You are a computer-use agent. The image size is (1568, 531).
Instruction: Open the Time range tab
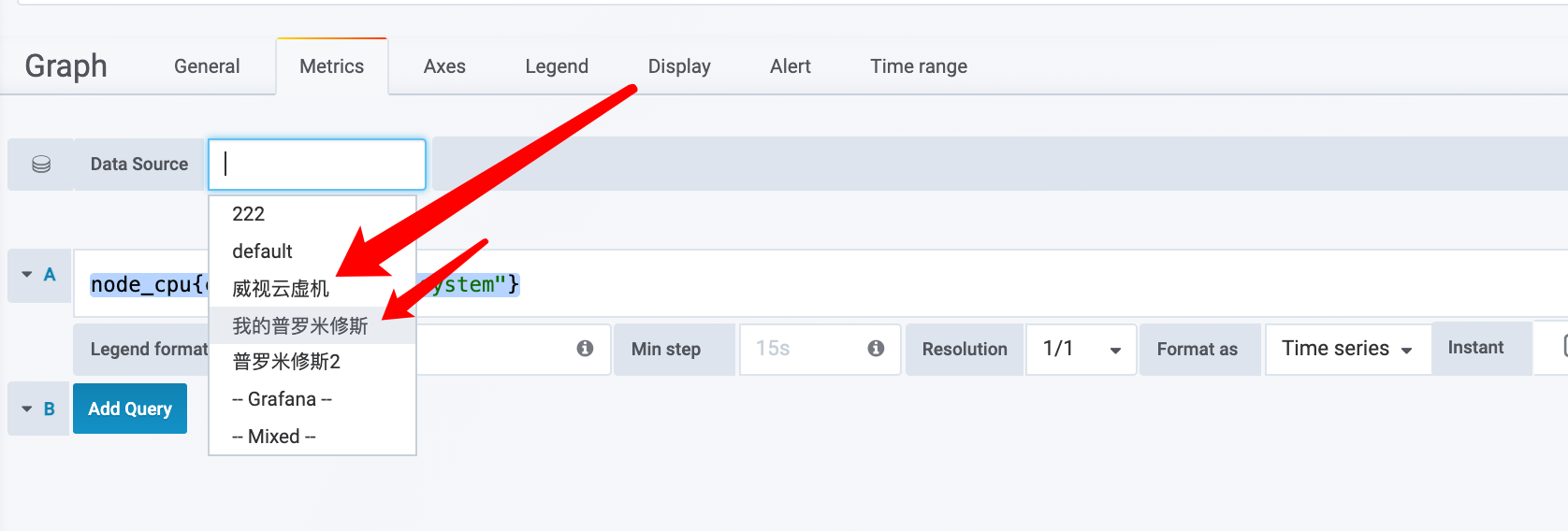pos(919,66)
